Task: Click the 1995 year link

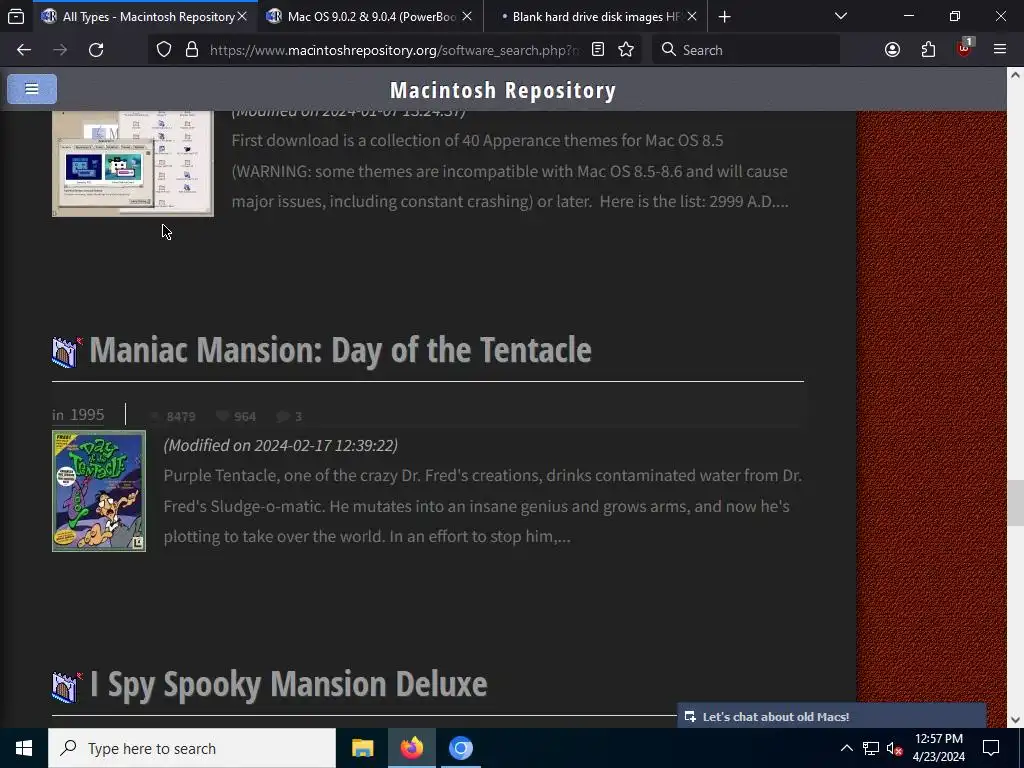Action: tap(87, 415)
